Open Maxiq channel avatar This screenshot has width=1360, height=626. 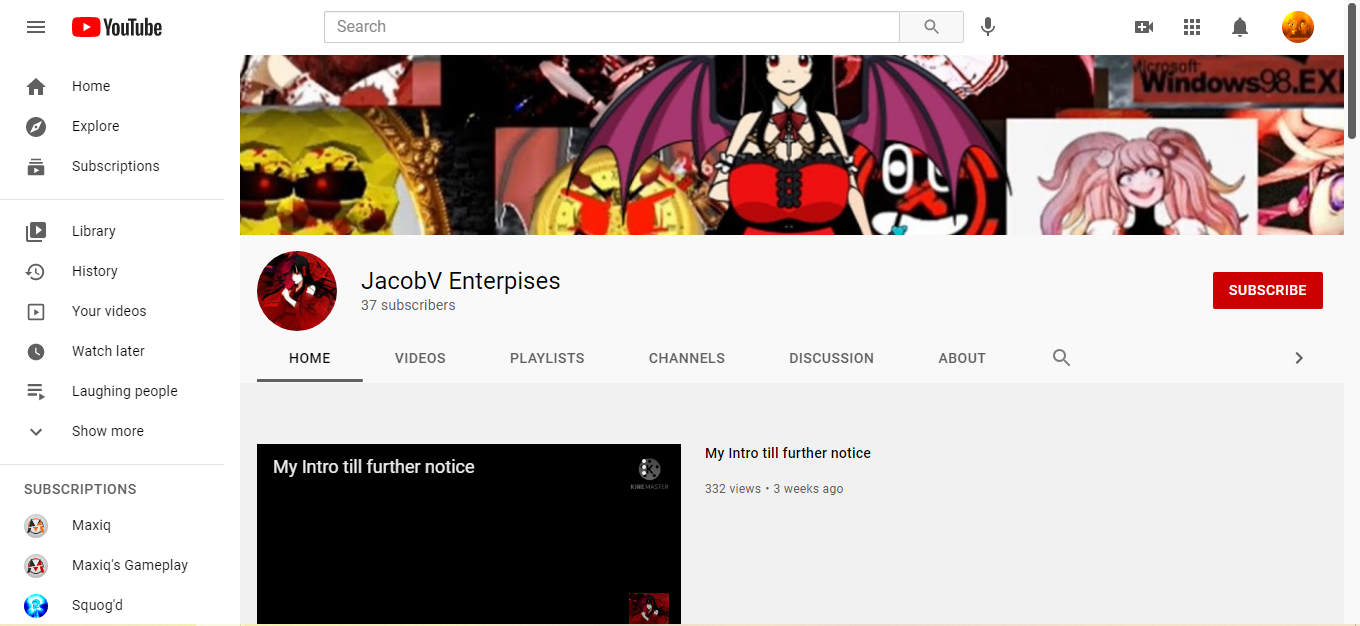click(x=36, y=526)
